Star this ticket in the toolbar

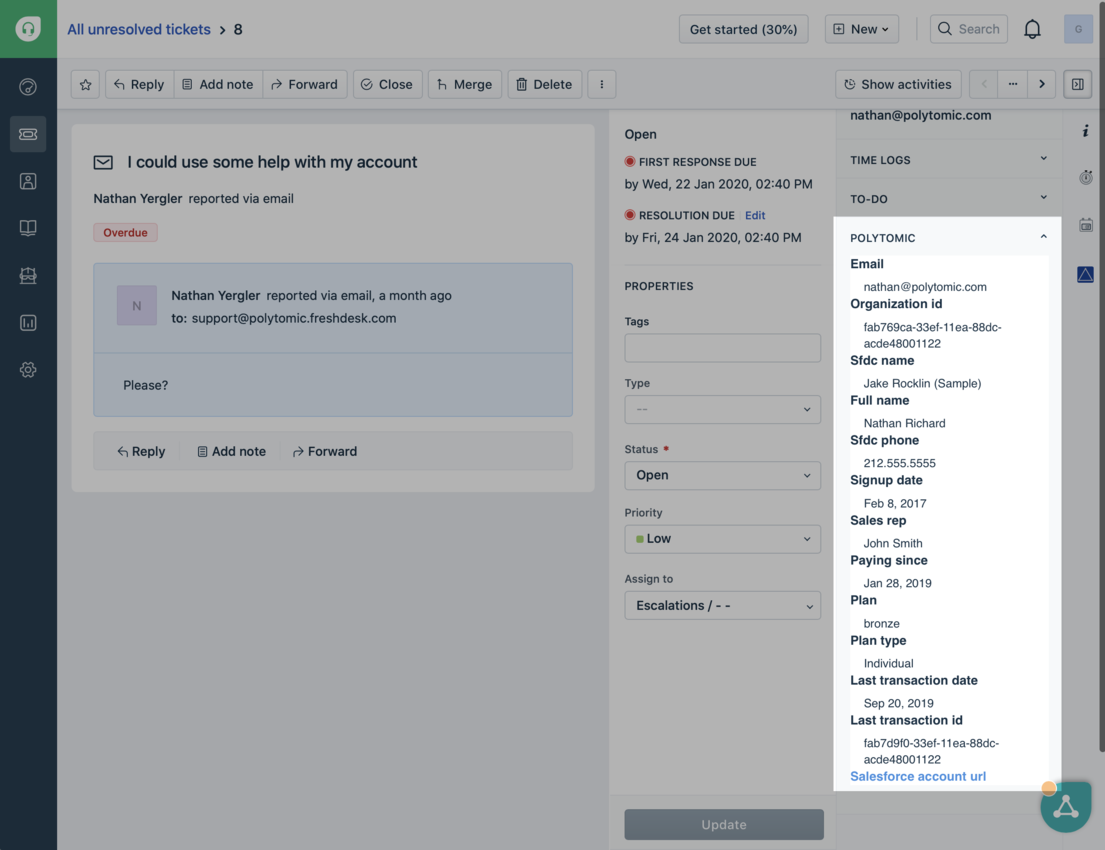coord(85,84)
